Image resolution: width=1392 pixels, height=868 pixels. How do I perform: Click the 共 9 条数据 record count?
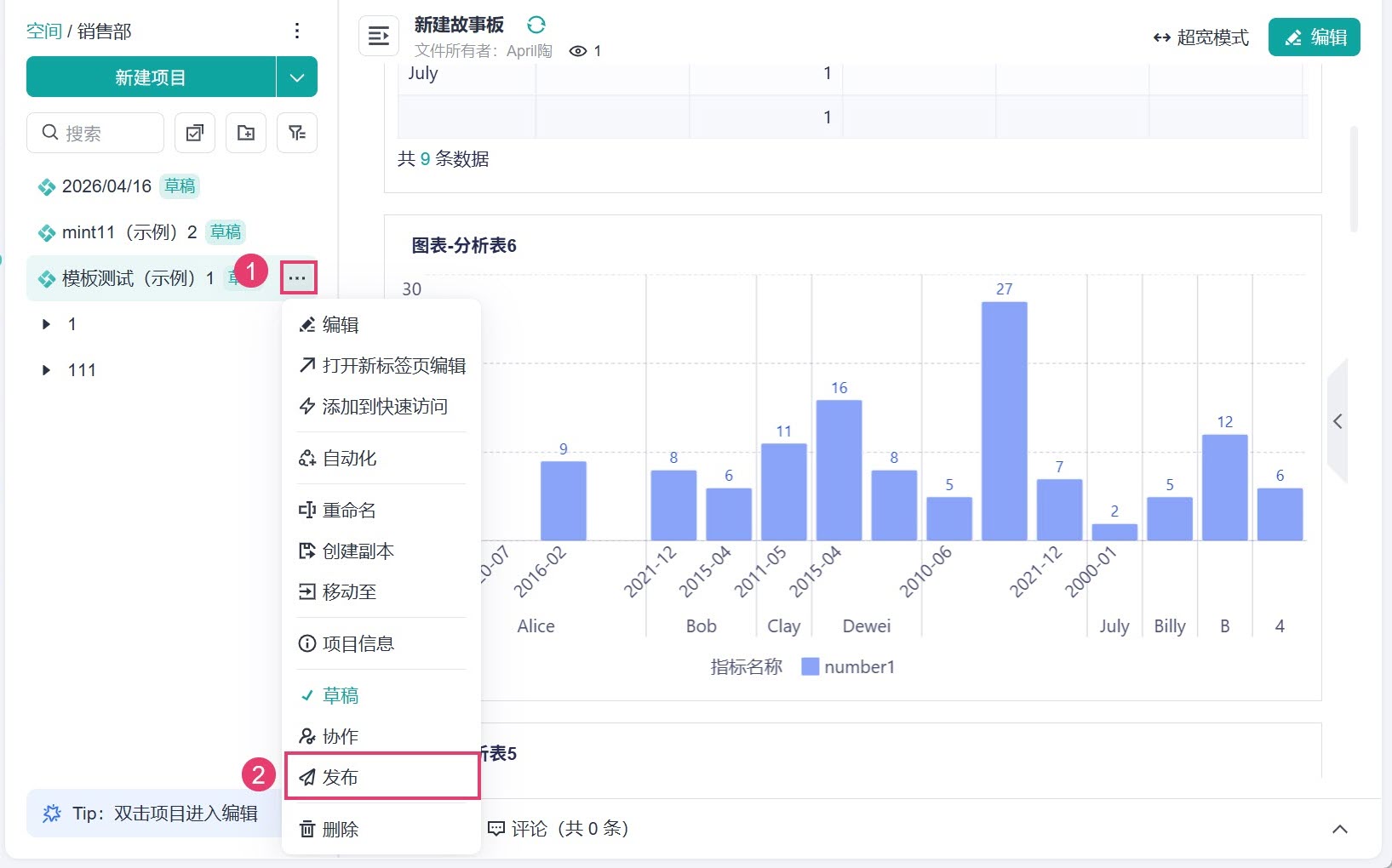444,159
